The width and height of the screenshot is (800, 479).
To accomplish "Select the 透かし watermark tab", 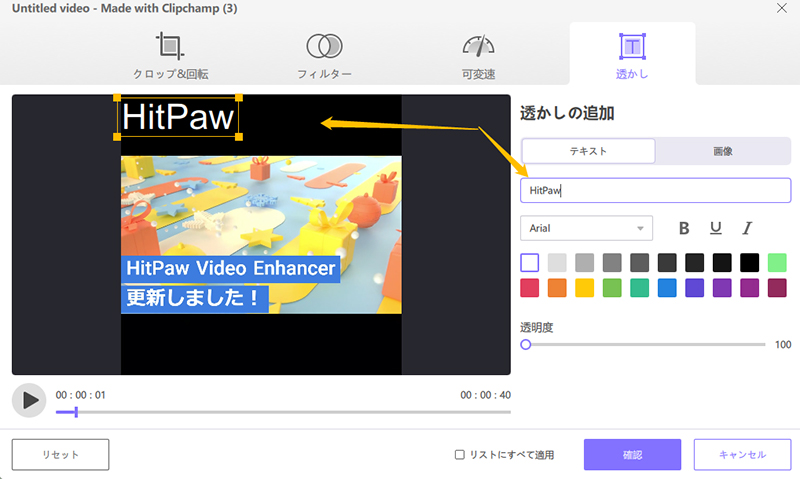I will tap(632, 55).
